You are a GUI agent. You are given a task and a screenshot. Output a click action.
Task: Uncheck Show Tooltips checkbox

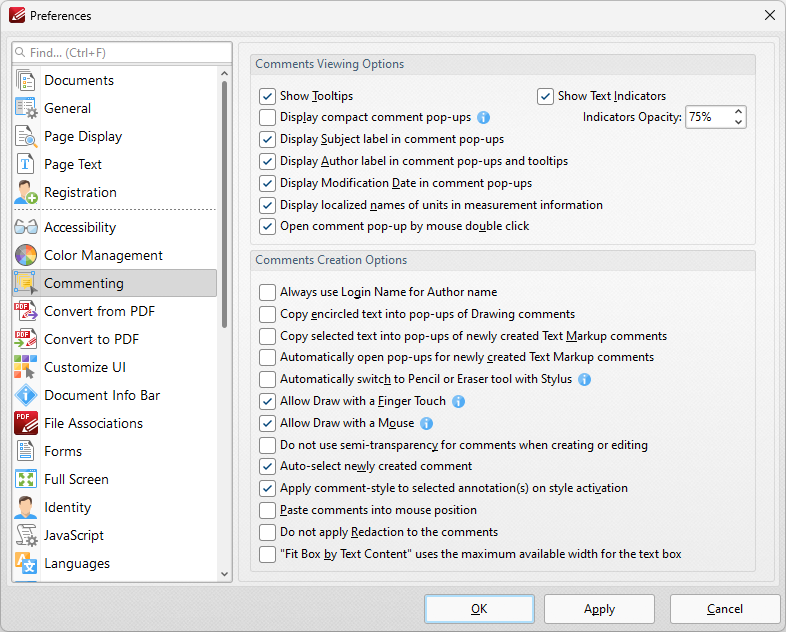267,96
